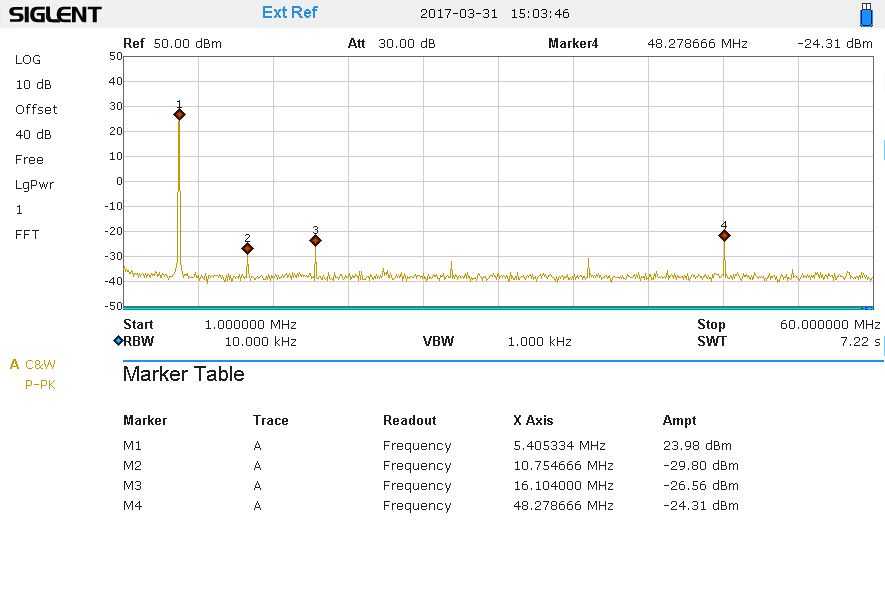Click the Free trigger label

pos(29,160)
